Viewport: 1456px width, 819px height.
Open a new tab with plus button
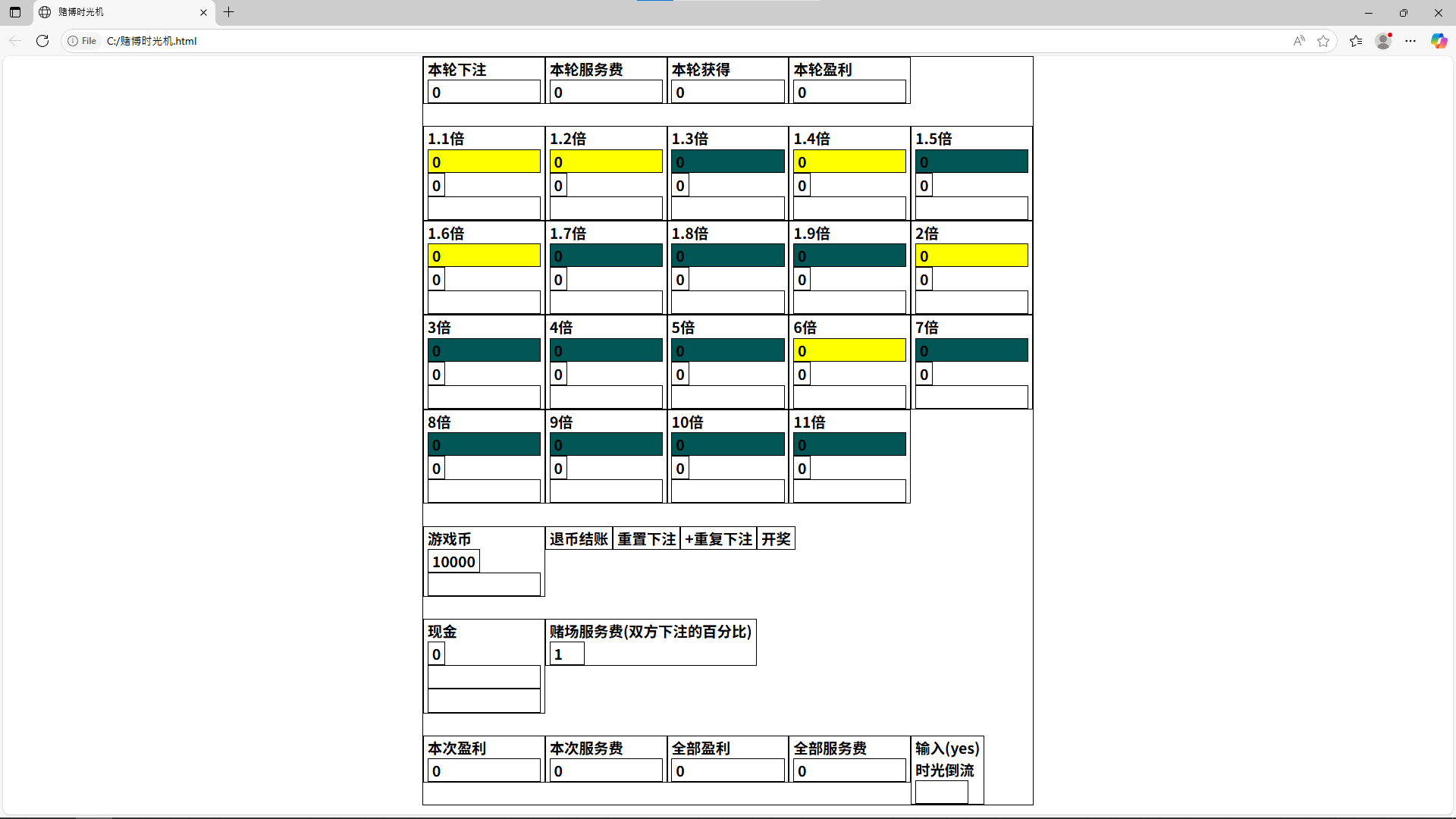pos(228,12)
